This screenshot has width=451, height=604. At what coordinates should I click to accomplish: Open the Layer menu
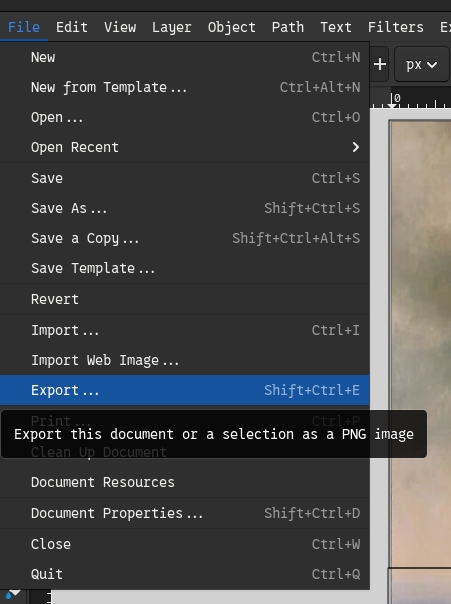pyautogui.click(x=171, y=27)
